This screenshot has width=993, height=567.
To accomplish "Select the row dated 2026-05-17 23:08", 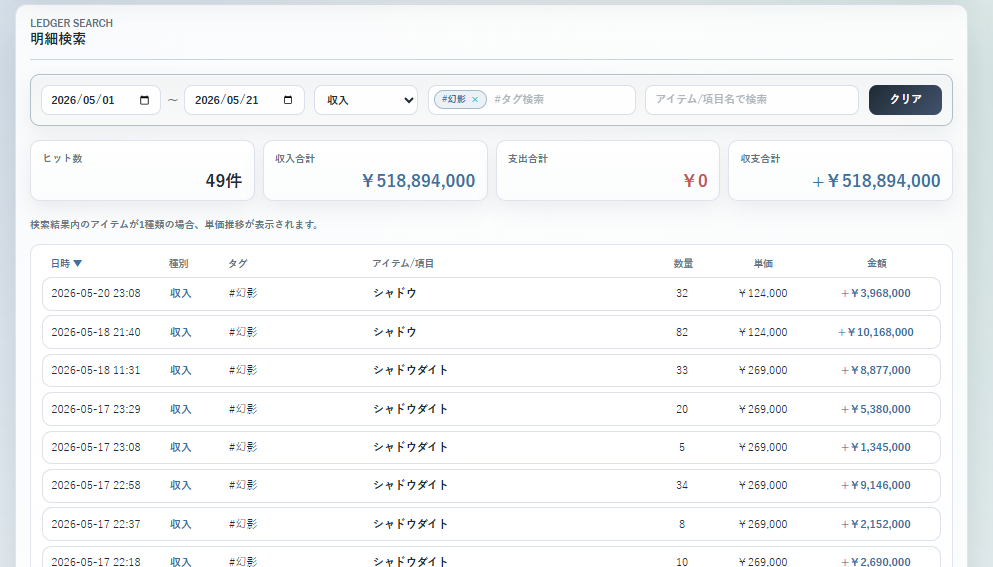I will 491,447.
